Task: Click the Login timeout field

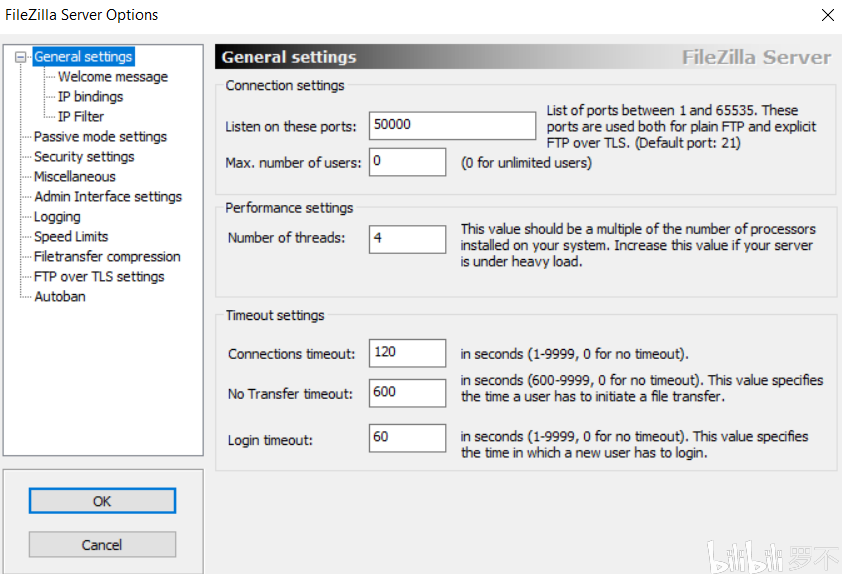Action: tap(407, 438)
